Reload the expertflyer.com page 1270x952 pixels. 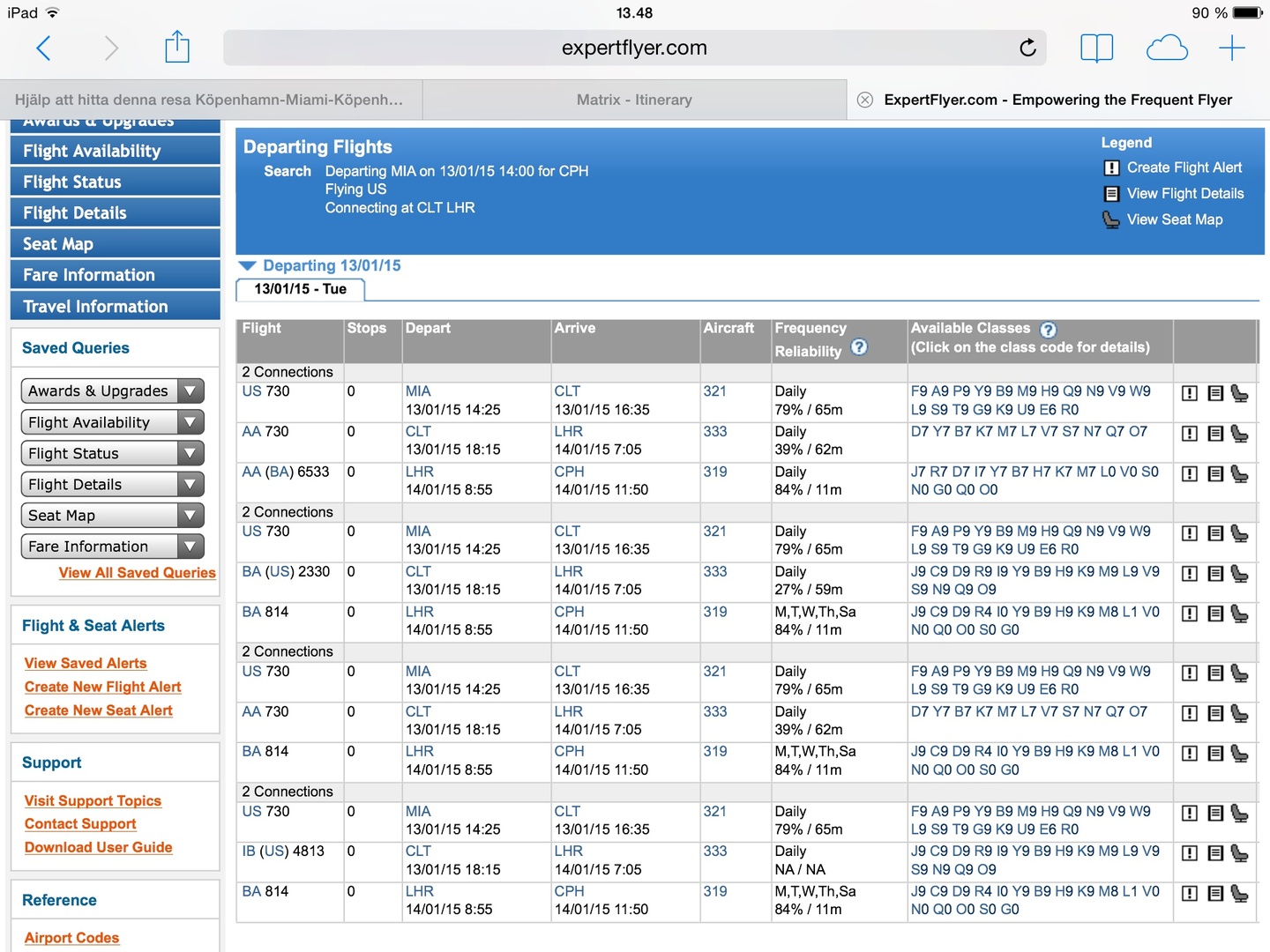pyautogui.click(x=1027, y=48)
